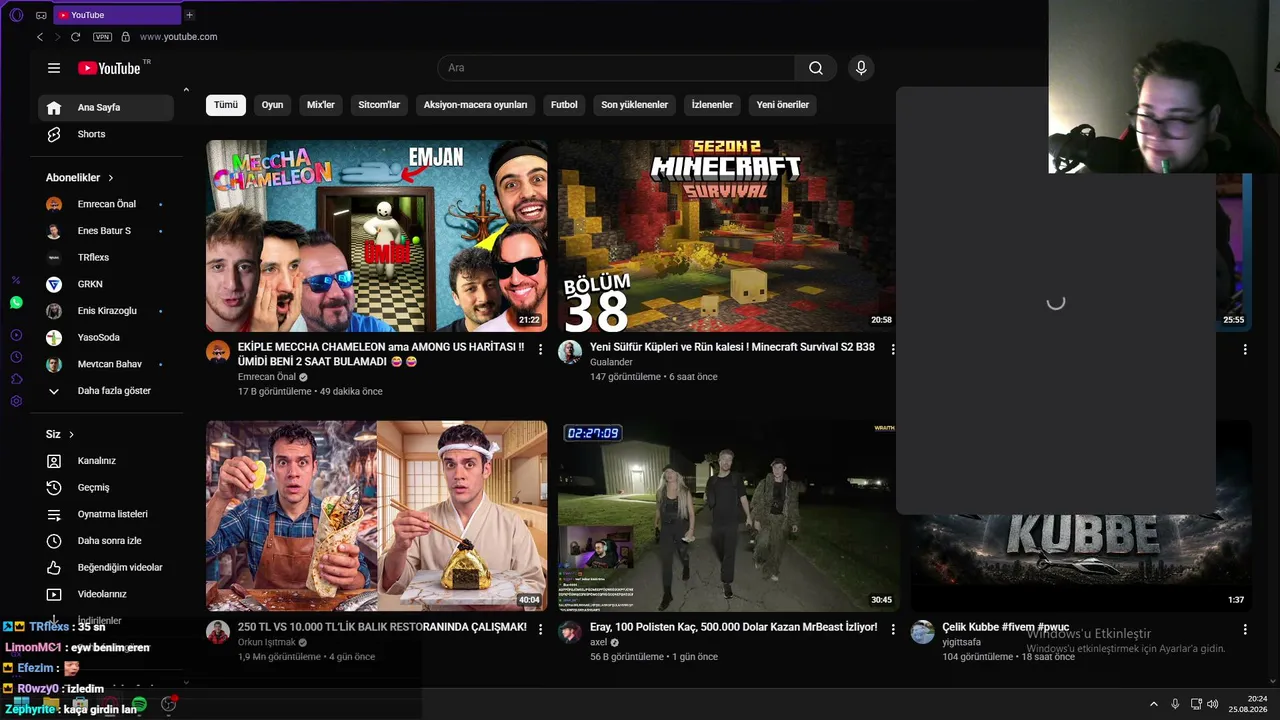Open the TRflexs subscription
1280x720 pixels.
pos(106,258)
